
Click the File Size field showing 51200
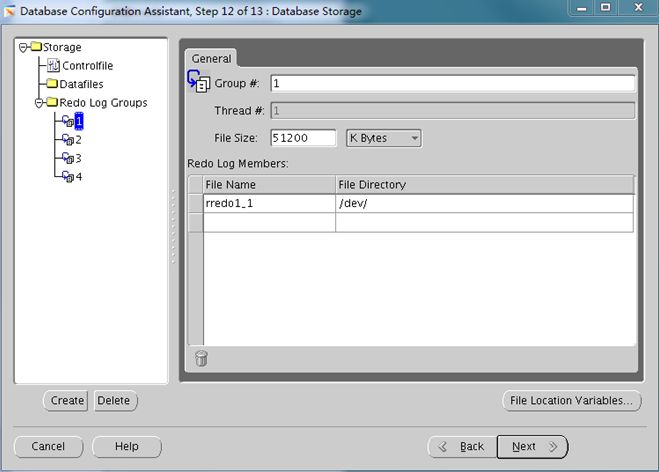[303, 138]
